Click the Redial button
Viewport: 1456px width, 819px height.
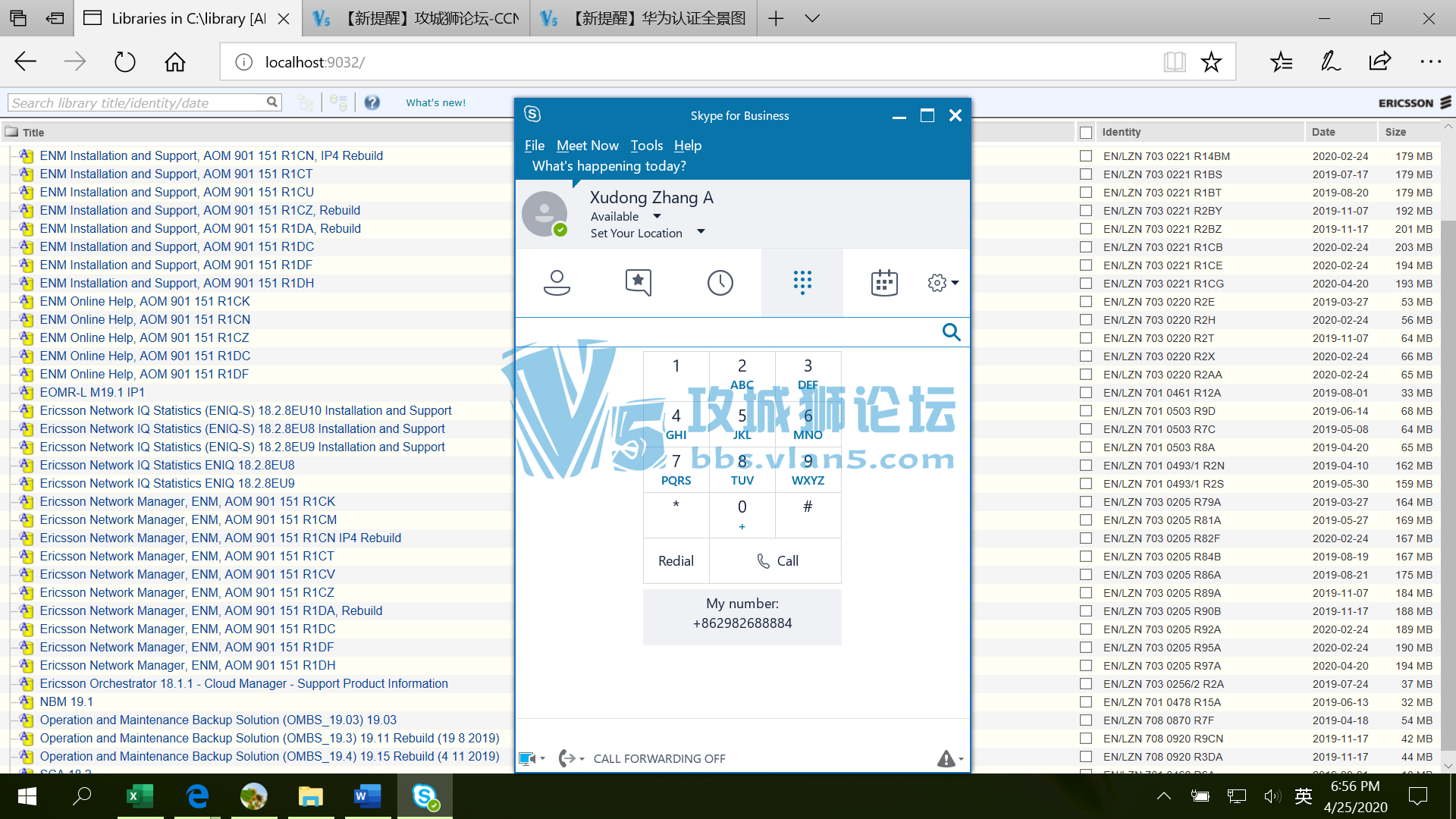coord(676,561)
